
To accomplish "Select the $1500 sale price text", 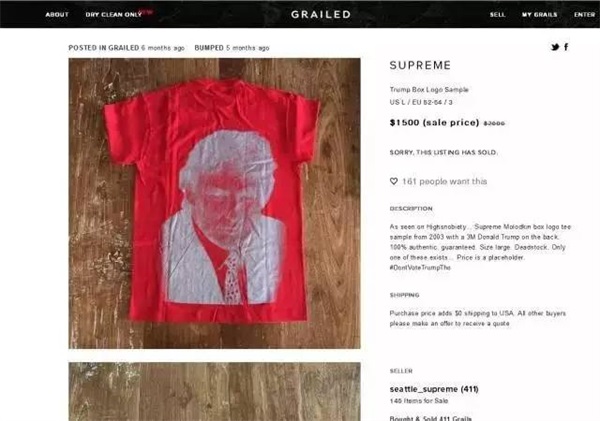I will [434, 123].
